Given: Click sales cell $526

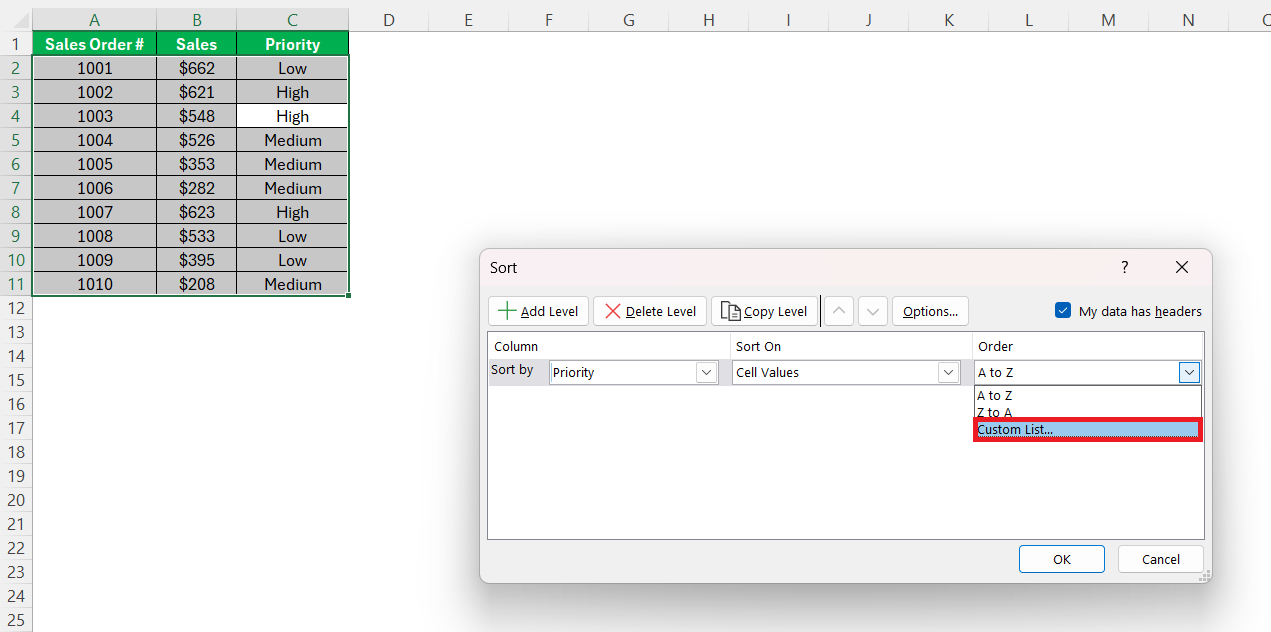Looking at the screenshot, I should [197, 140].
